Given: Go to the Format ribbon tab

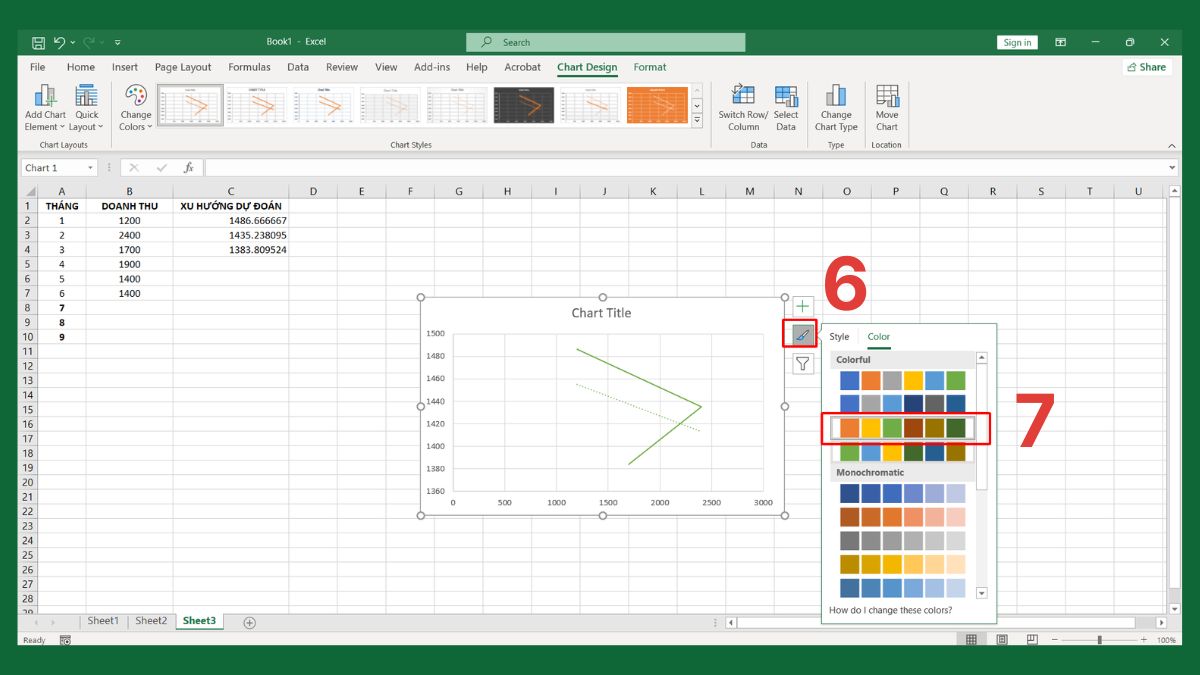Looking at the screenshot, I should point(650,67).
